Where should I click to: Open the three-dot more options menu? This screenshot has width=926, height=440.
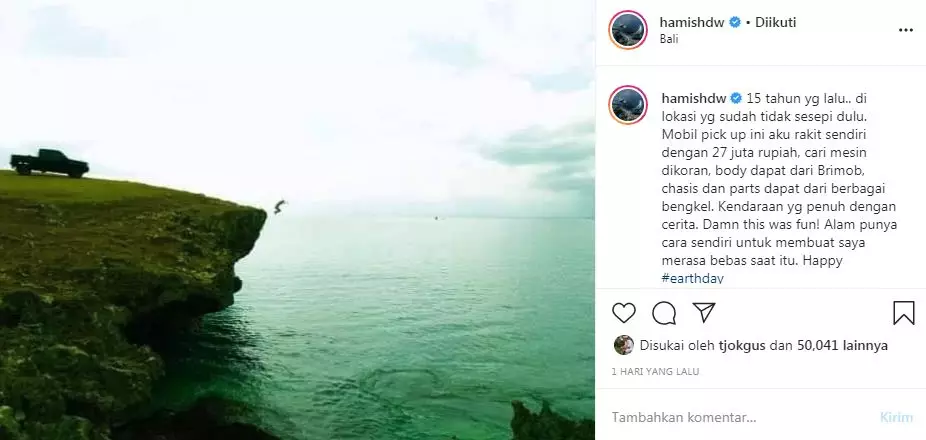click(905, 30)
